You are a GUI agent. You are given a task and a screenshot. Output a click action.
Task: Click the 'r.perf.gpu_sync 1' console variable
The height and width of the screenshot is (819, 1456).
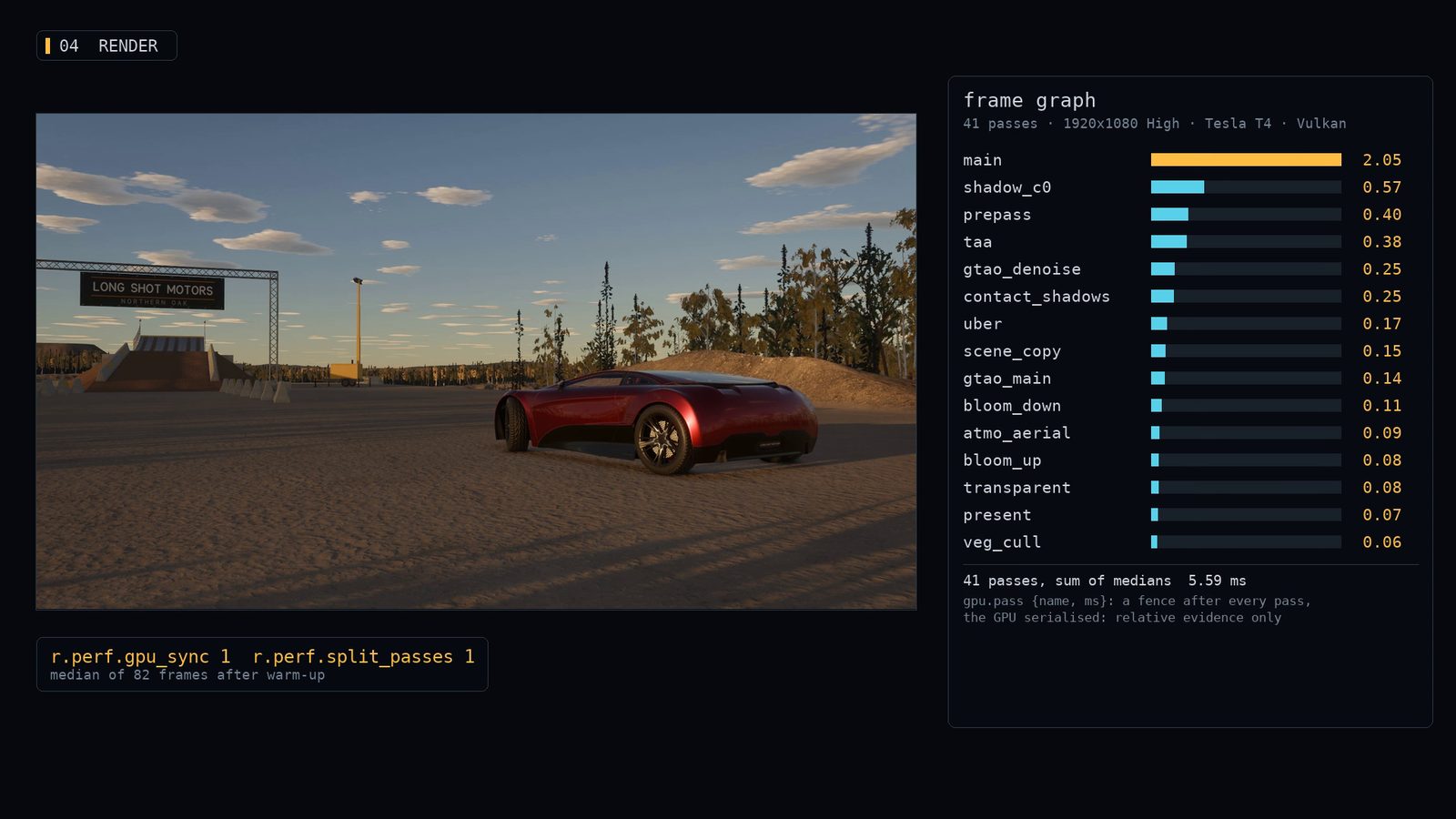[x=140, y=656]
